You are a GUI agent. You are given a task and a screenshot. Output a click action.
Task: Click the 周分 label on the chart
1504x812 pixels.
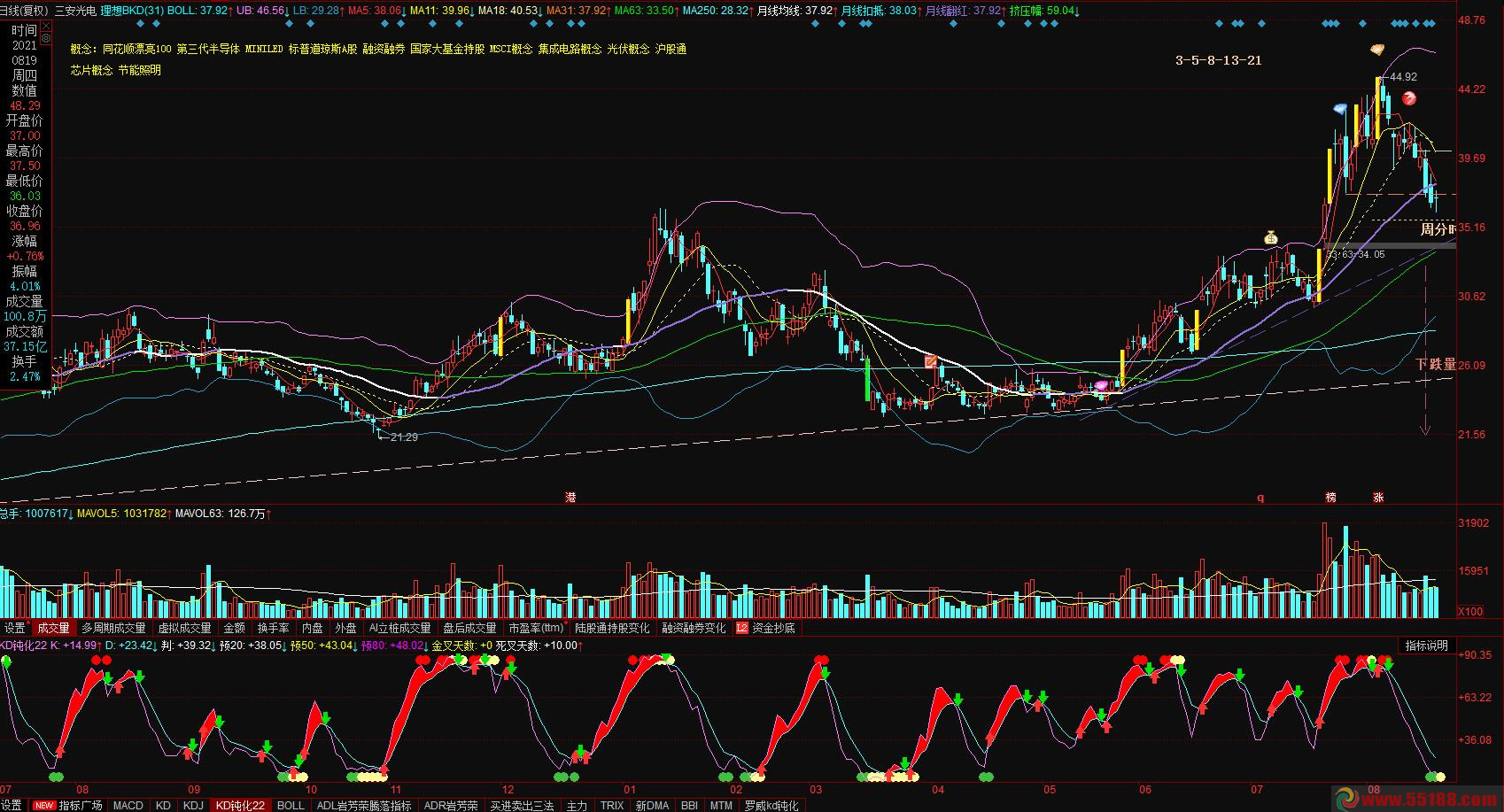1436,228
